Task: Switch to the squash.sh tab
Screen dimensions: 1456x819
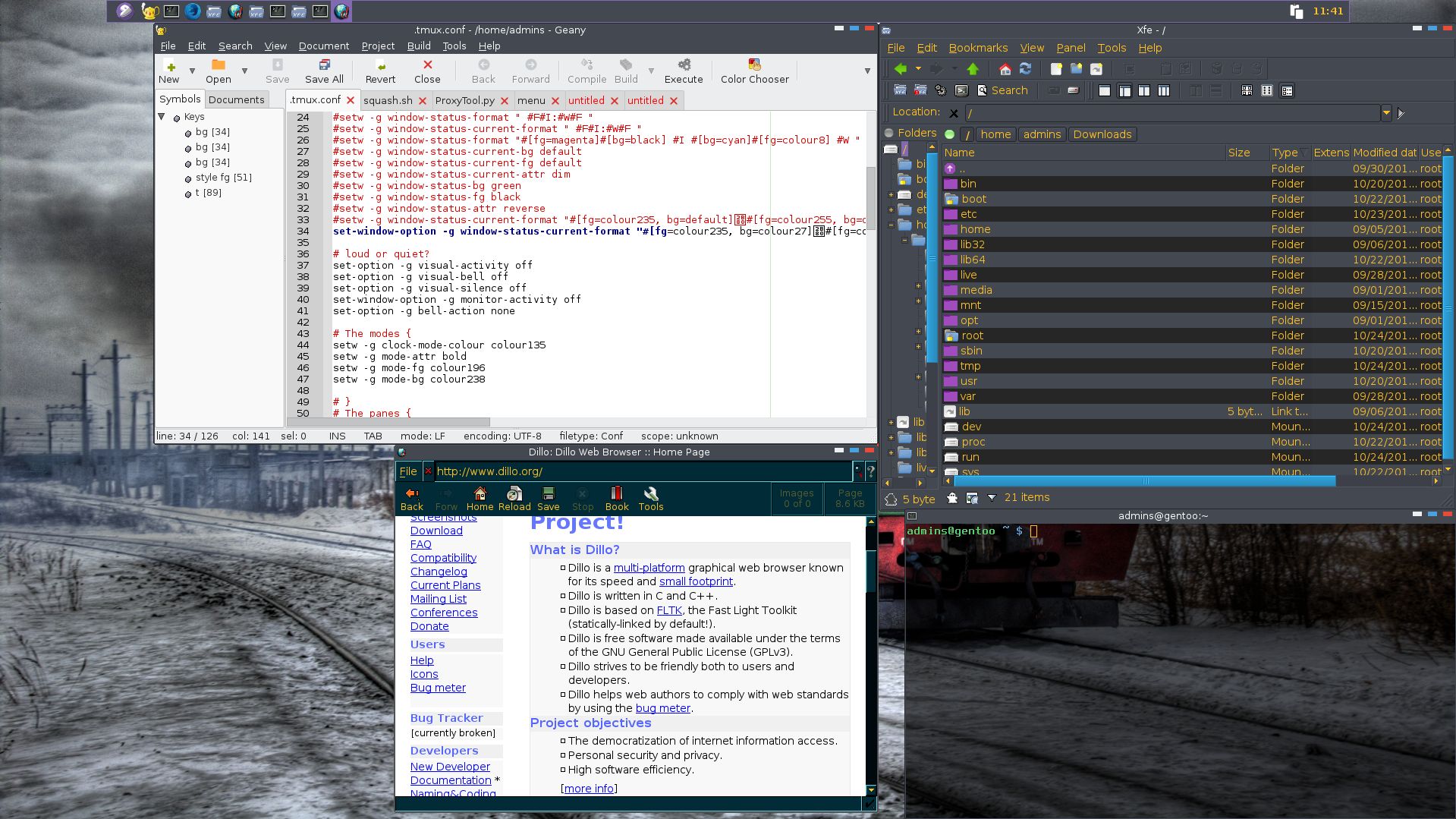Action: 388,100
